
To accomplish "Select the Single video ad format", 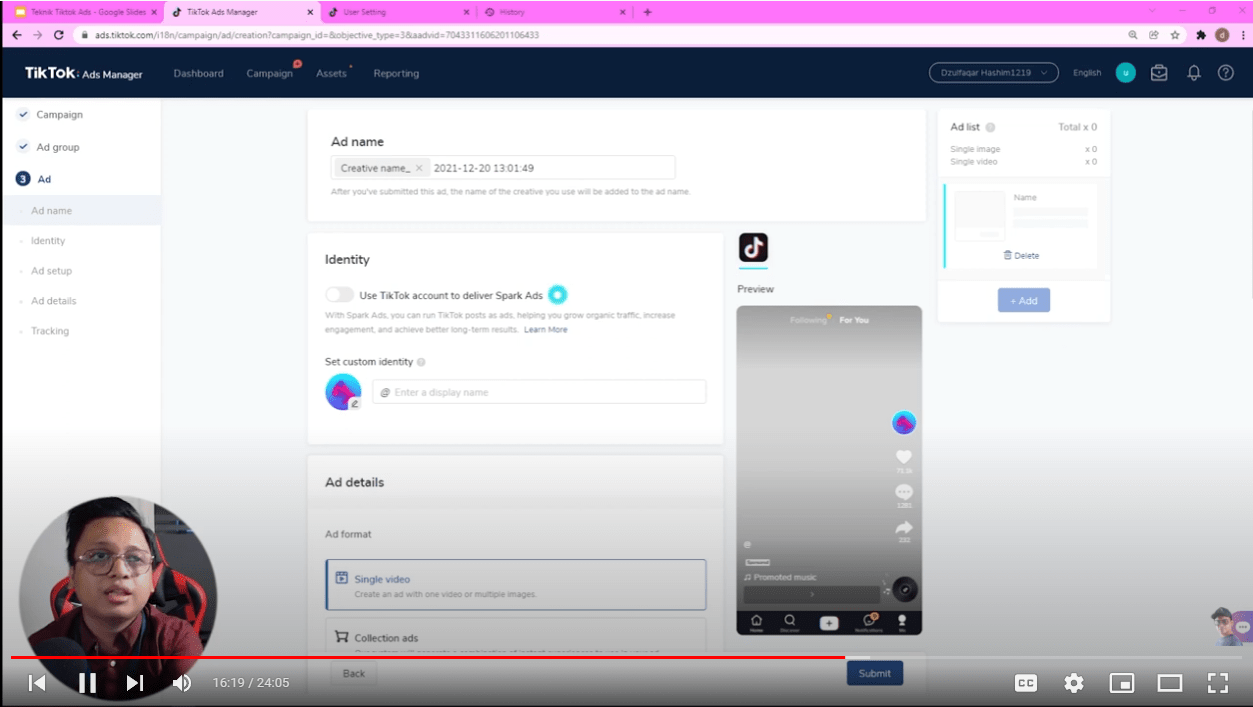I will pyautogui.click(x=515, y=585).
